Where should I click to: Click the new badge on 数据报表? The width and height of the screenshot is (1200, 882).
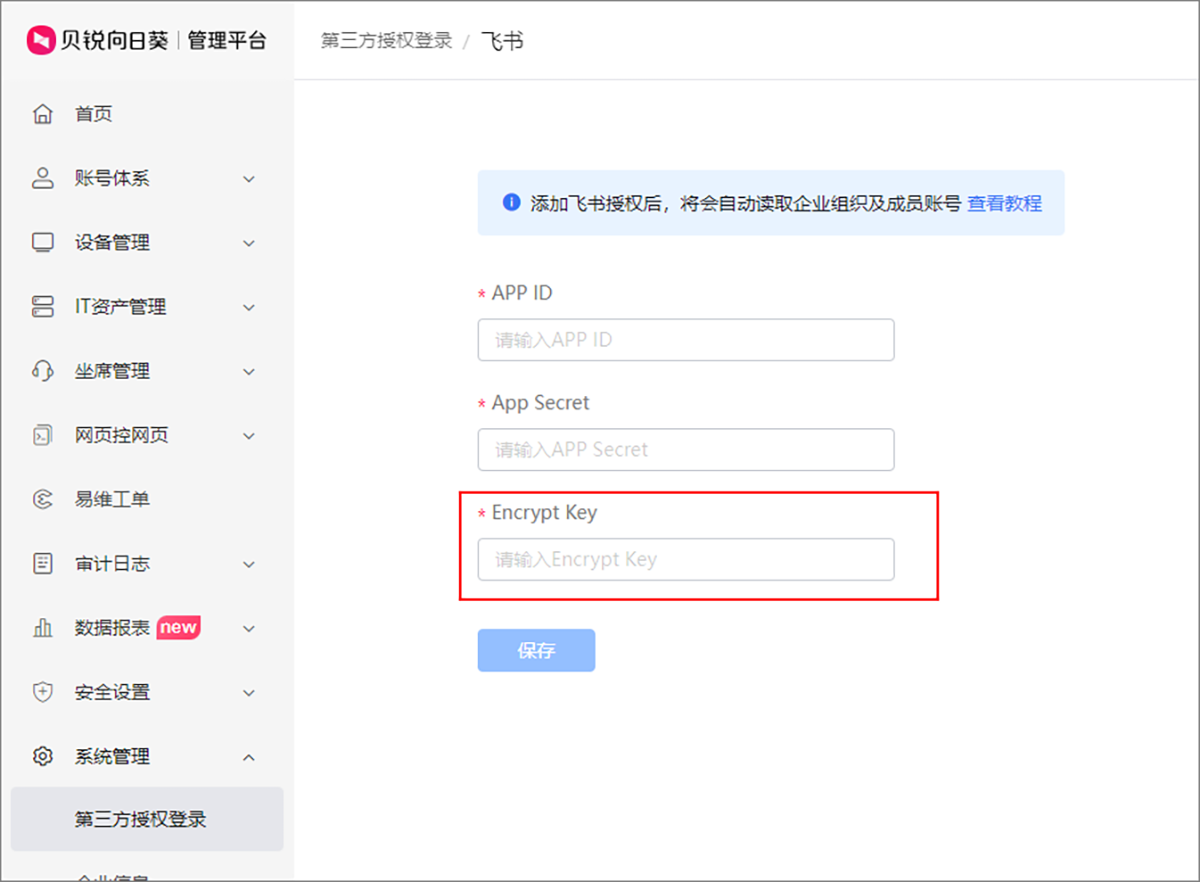click(x=179, y=627)
